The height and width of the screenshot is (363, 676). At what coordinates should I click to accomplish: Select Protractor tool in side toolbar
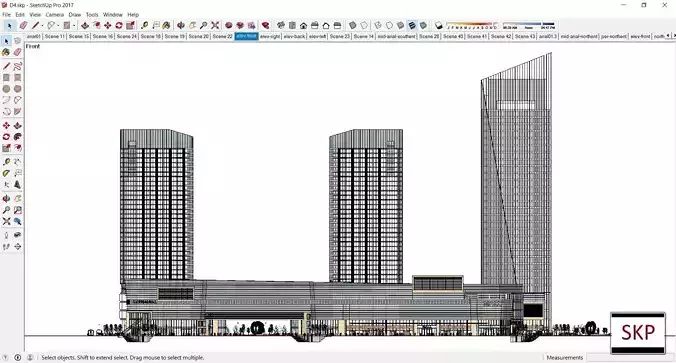point(6,173)
